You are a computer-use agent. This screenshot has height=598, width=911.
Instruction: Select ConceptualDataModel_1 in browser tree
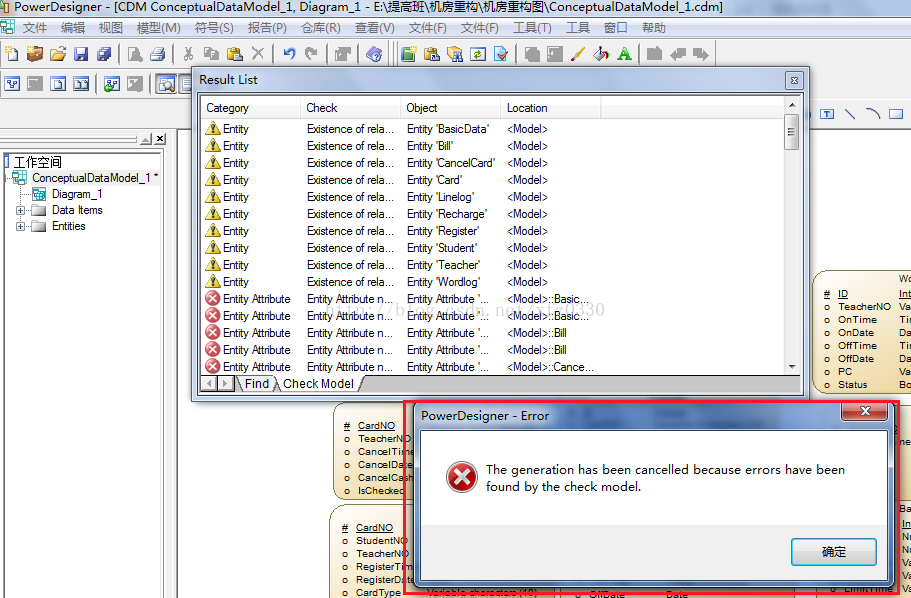click(91, 178)
